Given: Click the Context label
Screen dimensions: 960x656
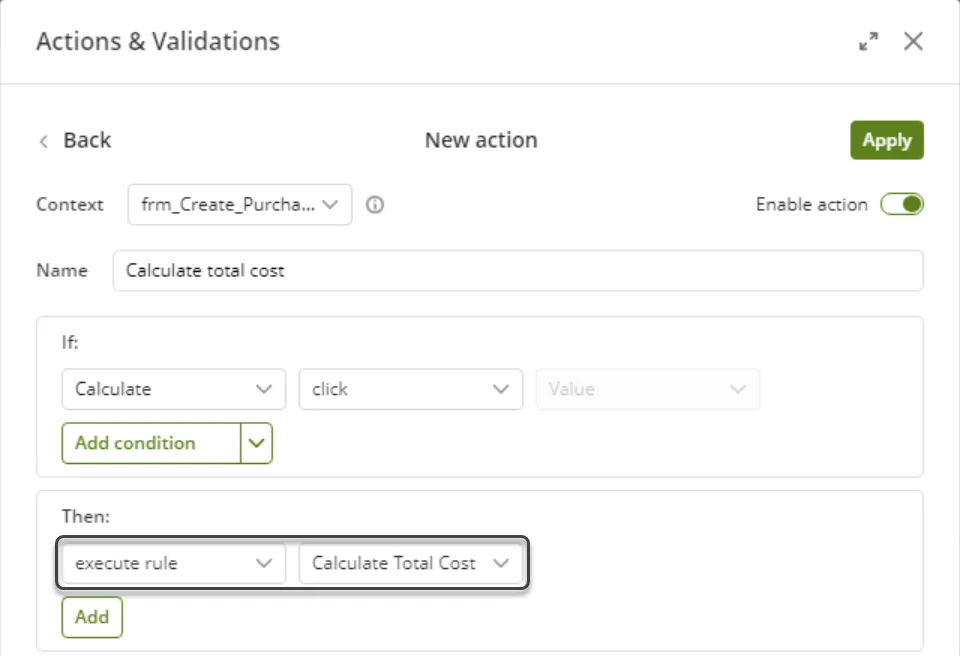Looking at the screenshot, I should tap(70, 205).
